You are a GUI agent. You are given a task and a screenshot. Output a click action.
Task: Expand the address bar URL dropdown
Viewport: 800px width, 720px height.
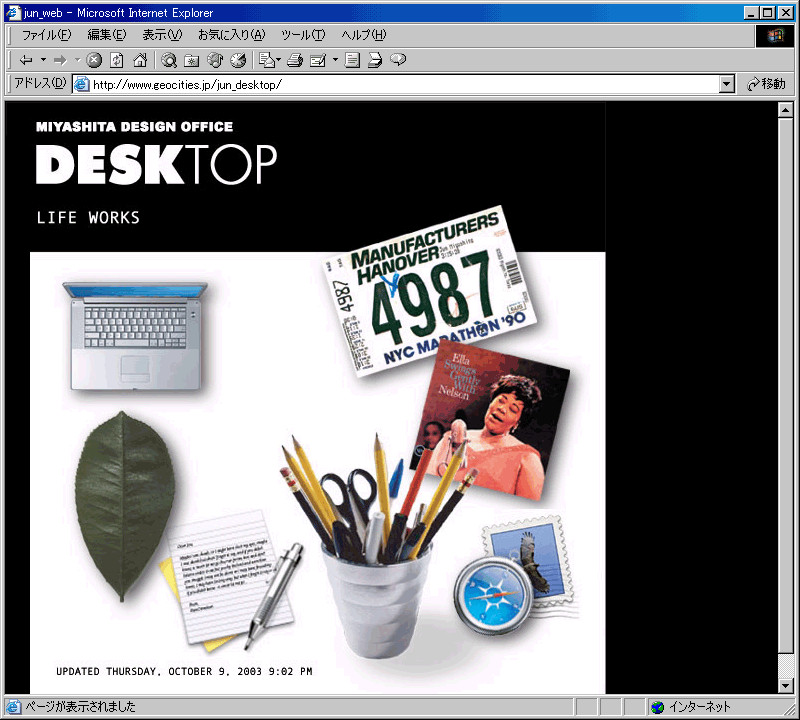[727, 84]
